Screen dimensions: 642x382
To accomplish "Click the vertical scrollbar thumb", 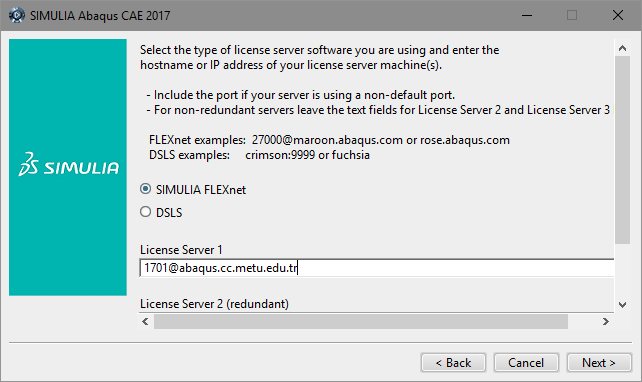I will [622, 150].
